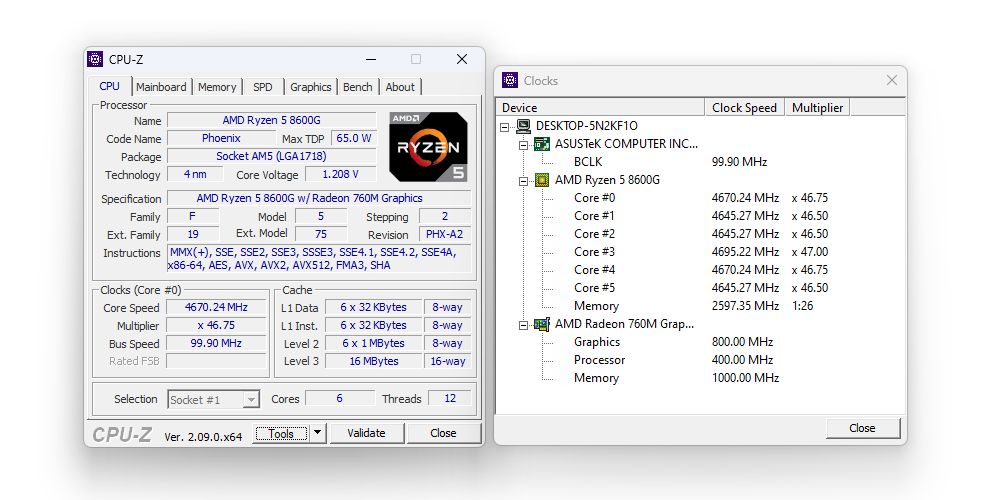Click the DESKTOP-5N2KF1O computer icon
Image resolution: width=1000 pixels, height=500 pixels.
pos(524,126)
